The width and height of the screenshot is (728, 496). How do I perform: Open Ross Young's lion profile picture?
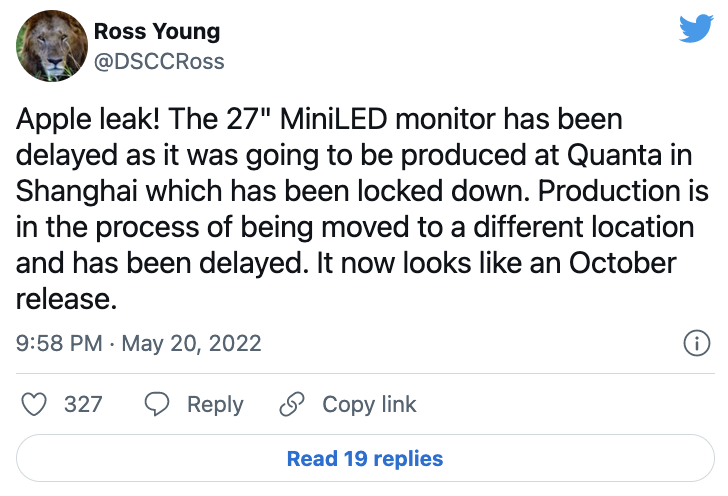(x=46, y=47)
